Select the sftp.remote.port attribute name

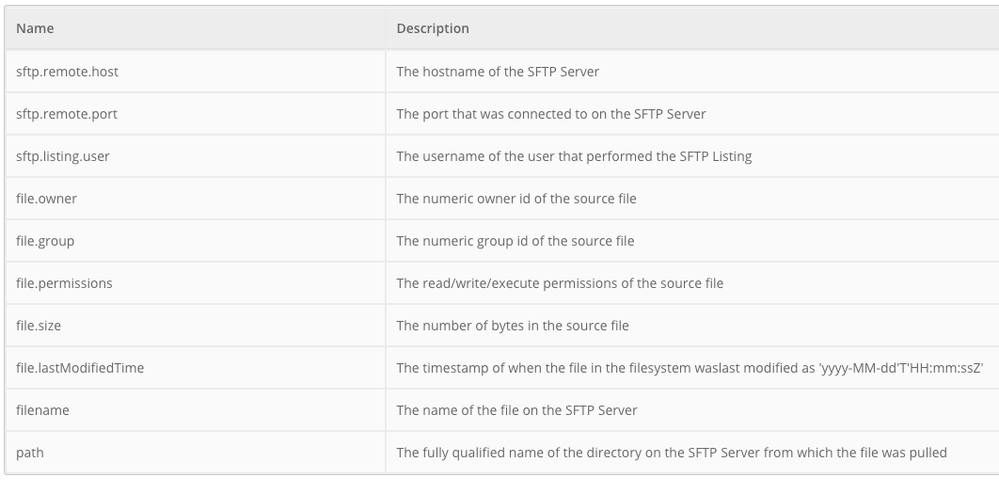click(x=66, y=114)
